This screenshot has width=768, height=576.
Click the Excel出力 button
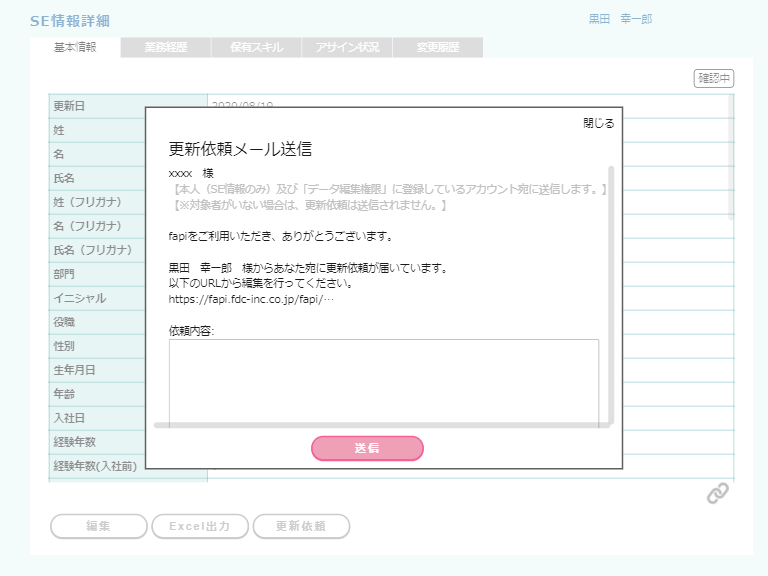click(x=199, y=526)
